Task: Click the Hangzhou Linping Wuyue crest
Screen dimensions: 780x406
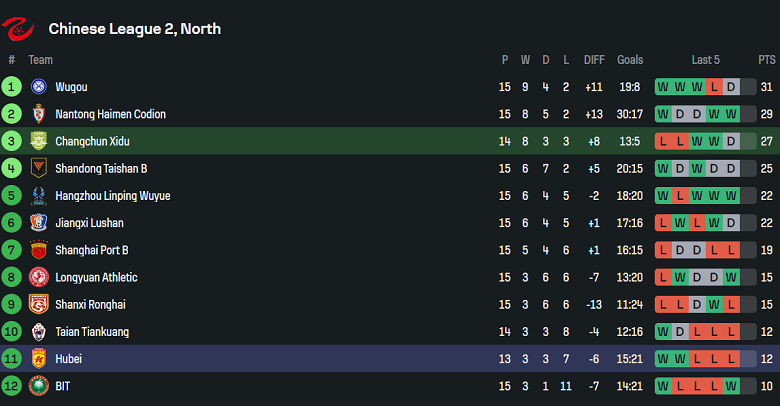Action: click(39, 196)
